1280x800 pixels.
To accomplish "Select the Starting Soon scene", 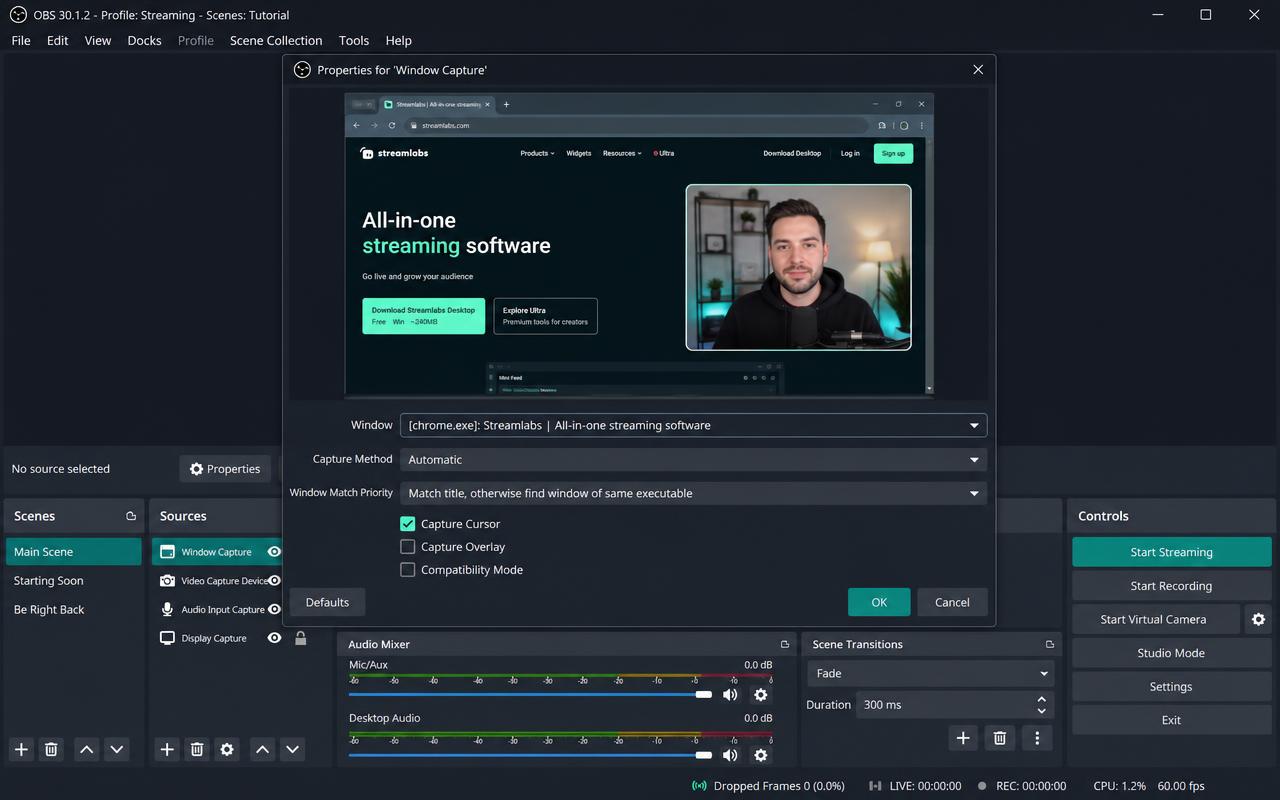I will pos(73,581).
